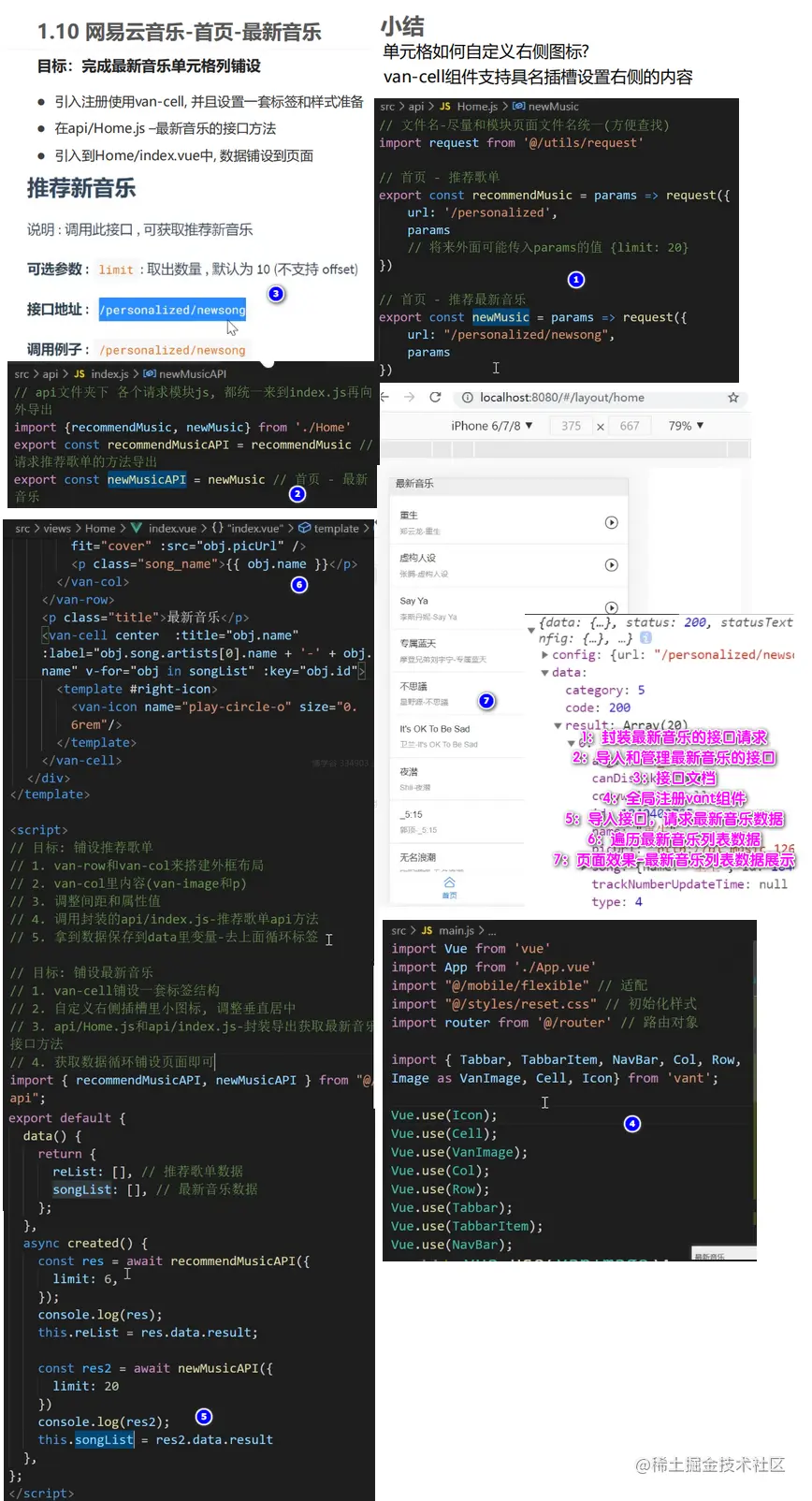This screenshot has height=1501, width=812.
Task: Click the limit parameter keyword
Action: 116,270
